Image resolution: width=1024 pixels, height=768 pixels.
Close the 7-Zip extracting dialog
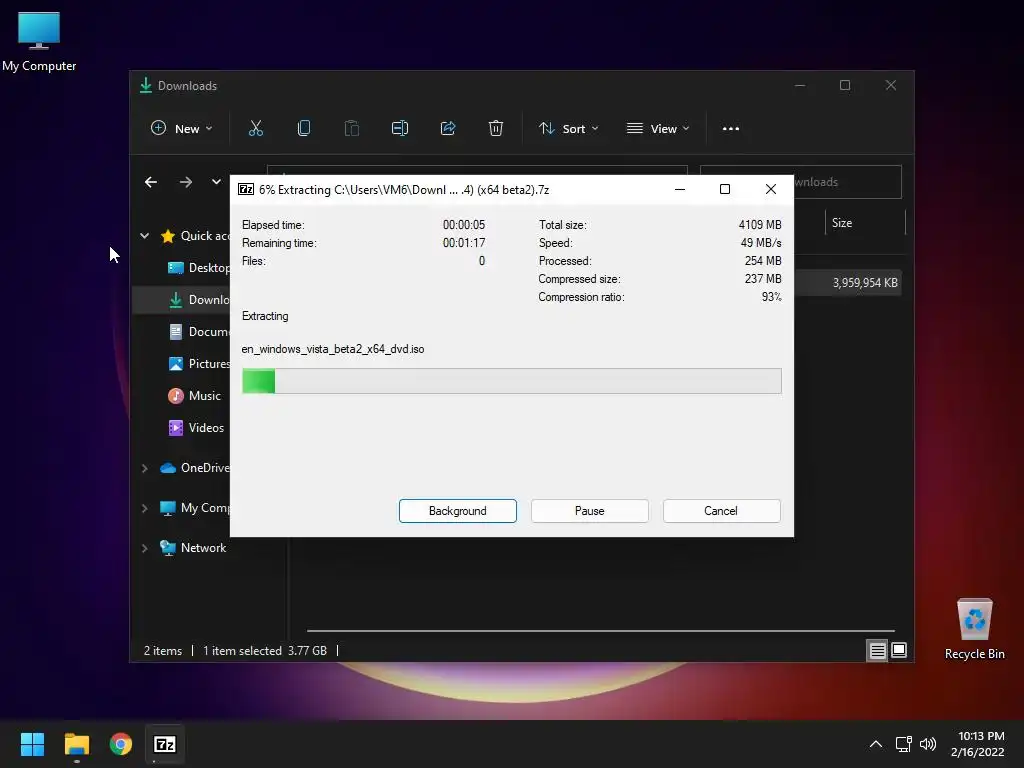[771, 189]
